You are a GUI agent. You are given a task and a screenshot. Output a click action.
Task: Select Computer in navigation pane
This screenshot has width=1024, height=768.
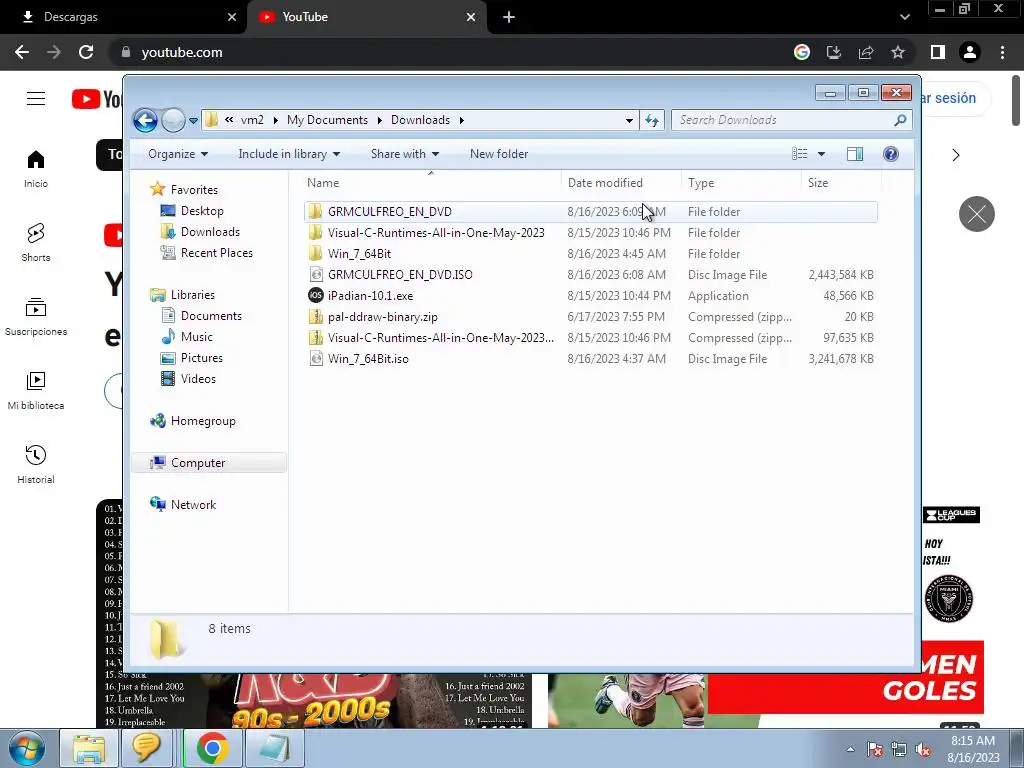click(x=209, y=462)
